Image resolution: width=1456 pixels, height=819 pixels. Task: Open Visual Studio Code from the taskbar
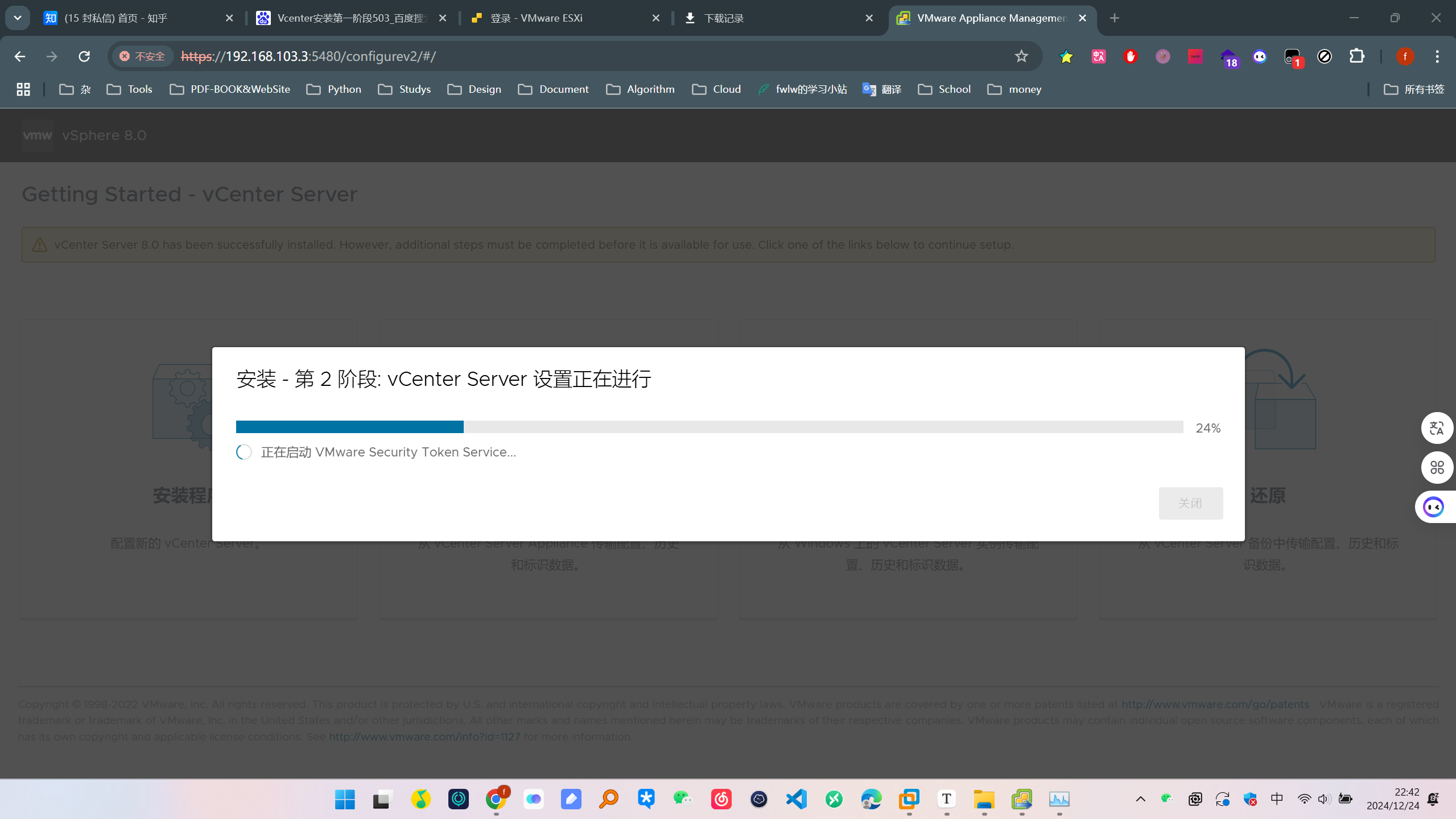(797, 799)
